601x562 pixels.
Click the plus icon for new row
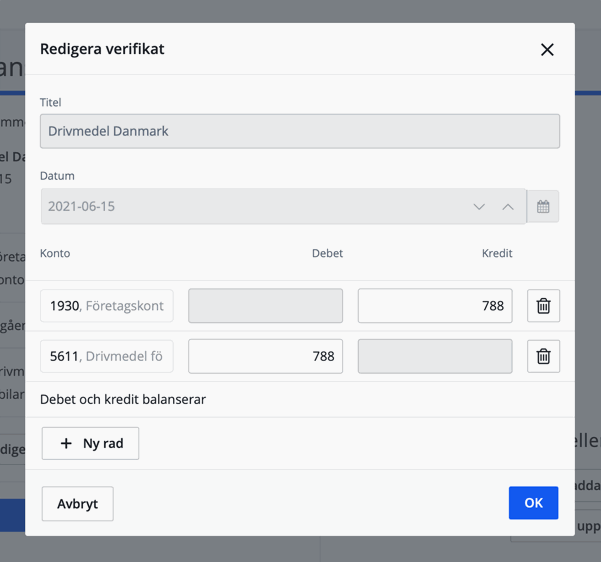(x=66, y=443)
